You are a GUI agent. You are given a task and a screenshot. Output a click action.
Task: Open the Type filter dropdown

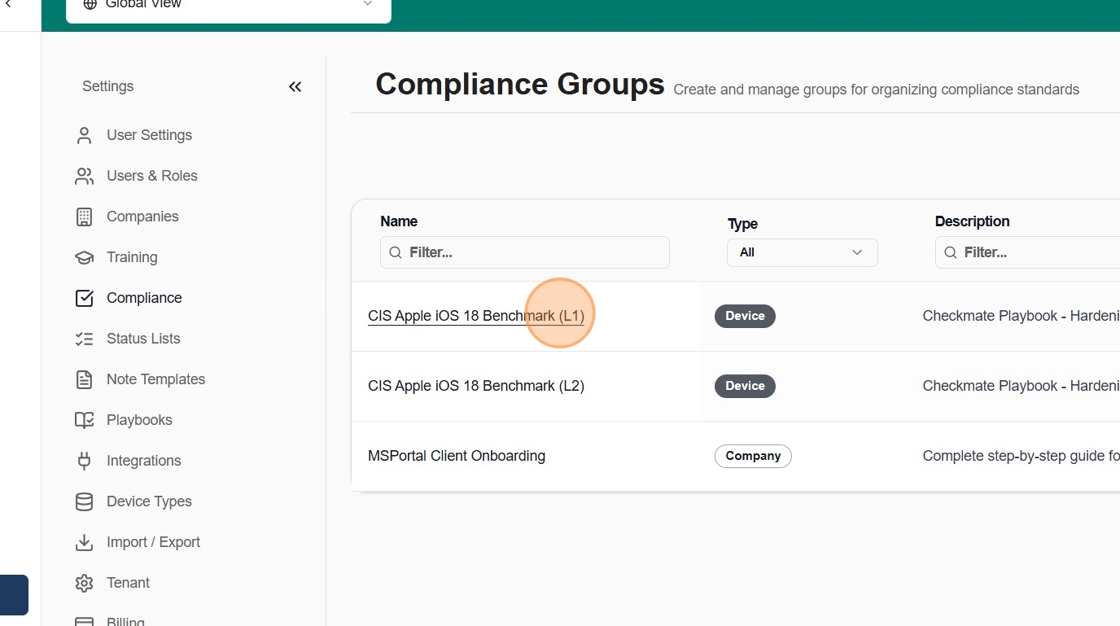(x=801, y=253)
